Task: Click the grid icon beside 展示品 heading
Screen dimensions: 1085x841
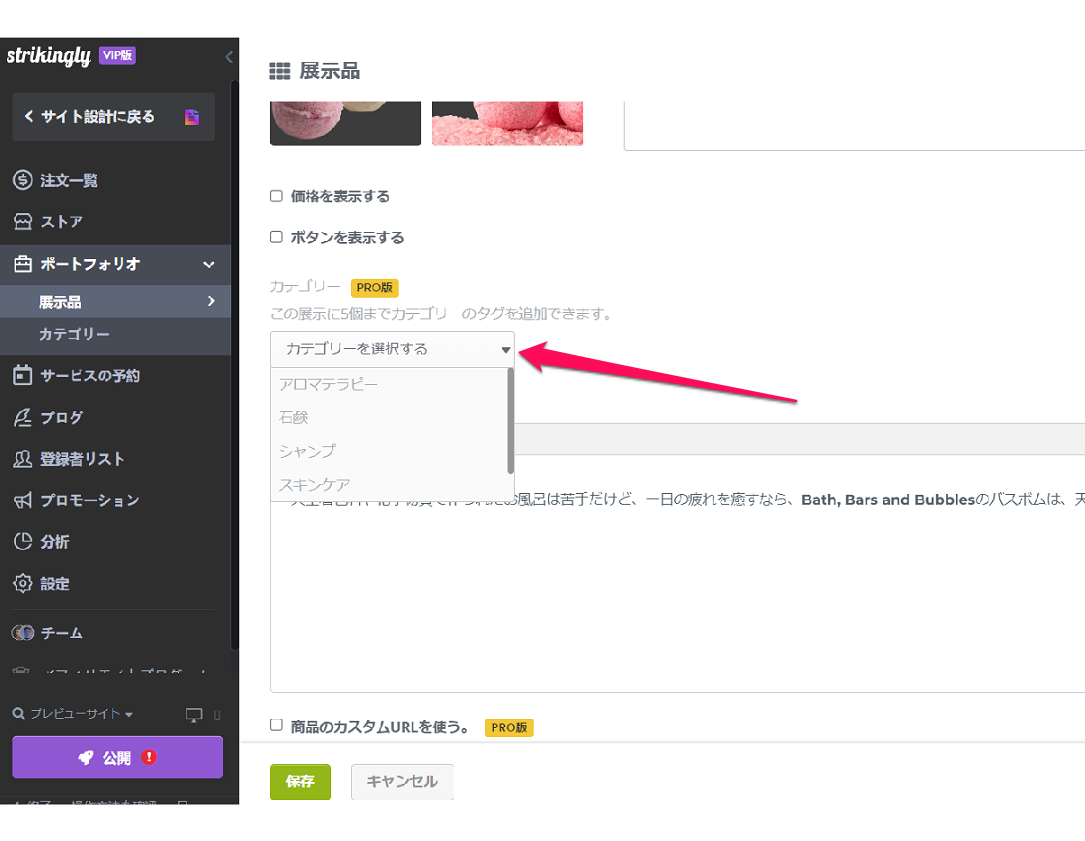Action: (280, 71)
